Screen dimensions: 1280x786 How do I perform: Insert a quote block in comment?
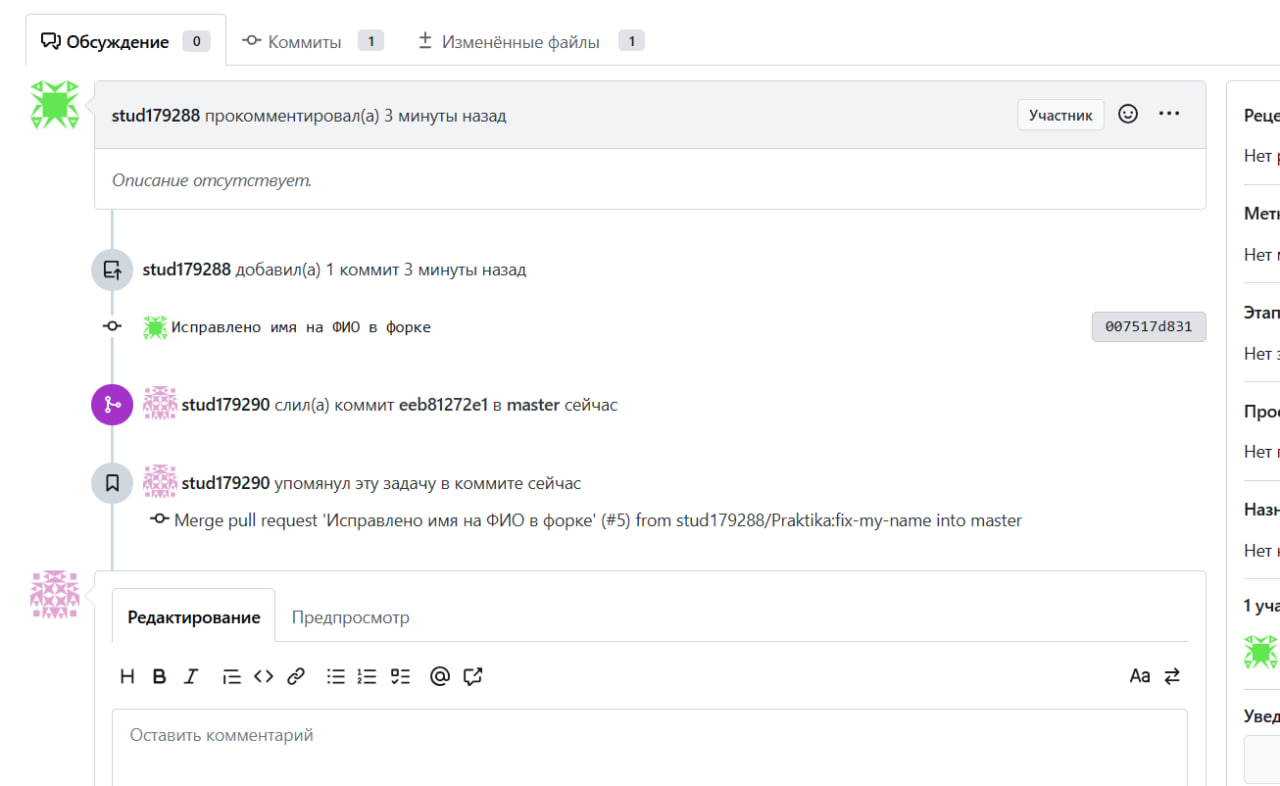231,676
